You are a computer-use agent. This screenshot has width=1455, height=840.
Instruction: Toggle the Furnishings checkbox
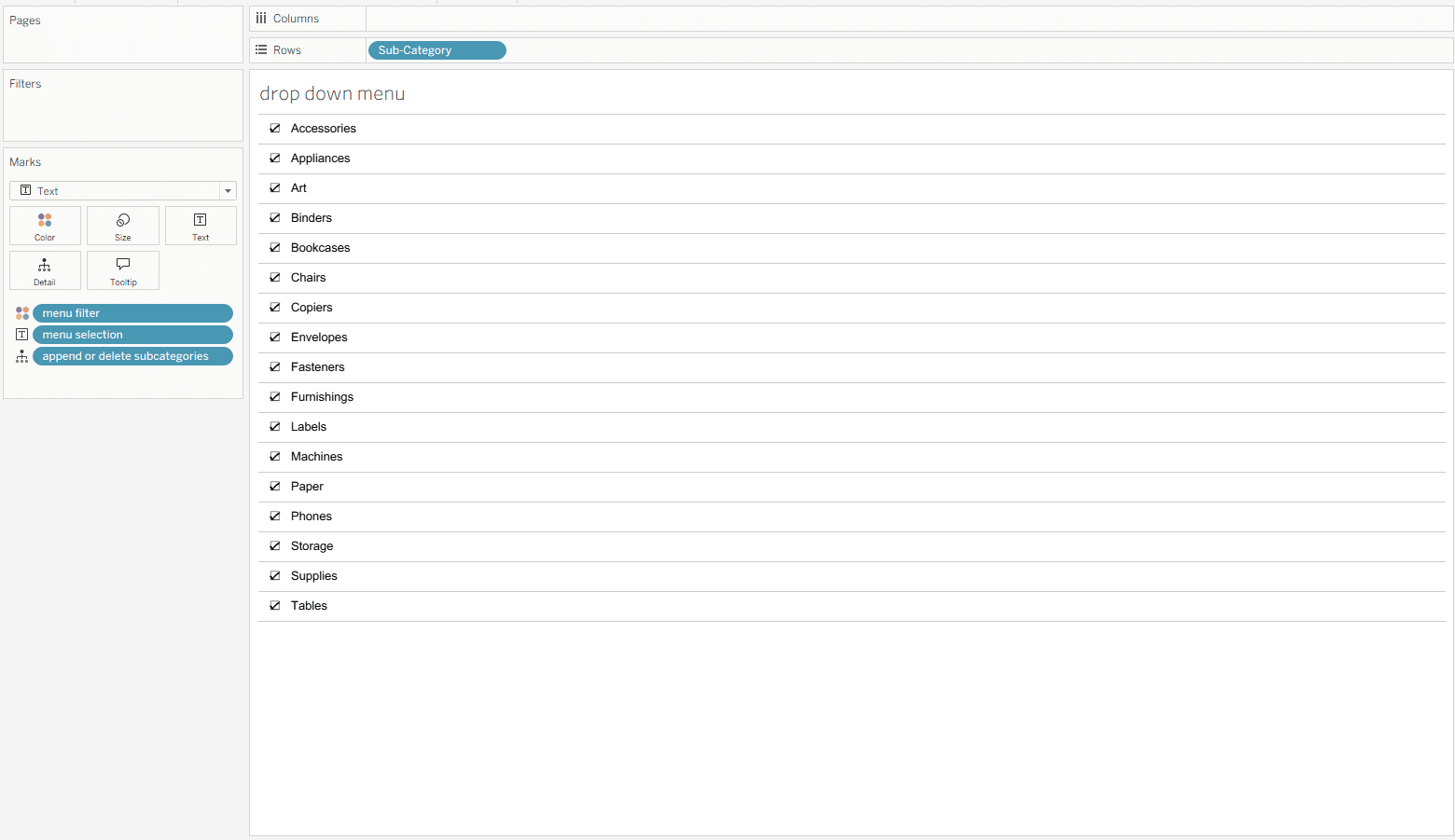pos(275,397)
